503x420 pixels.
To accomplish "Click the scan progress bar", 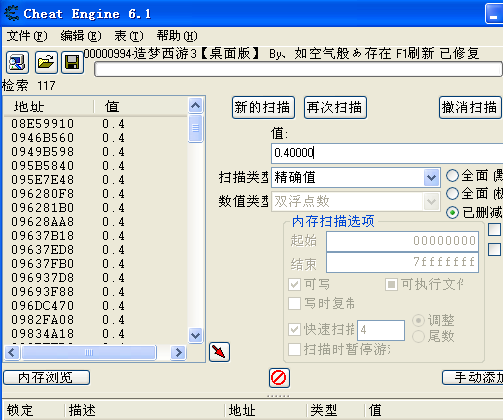I will (x=298, y=69).
